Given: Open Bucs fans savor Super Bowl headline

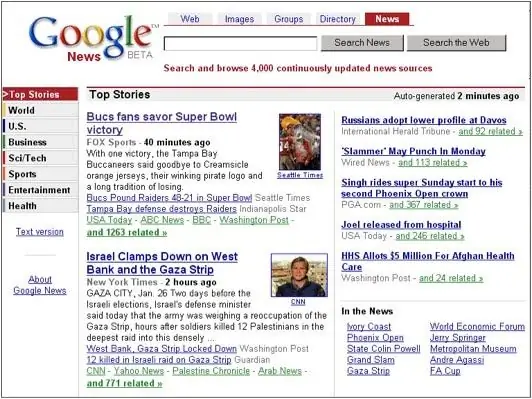Looking at the screenshot, I should click(x=162, y=123).
